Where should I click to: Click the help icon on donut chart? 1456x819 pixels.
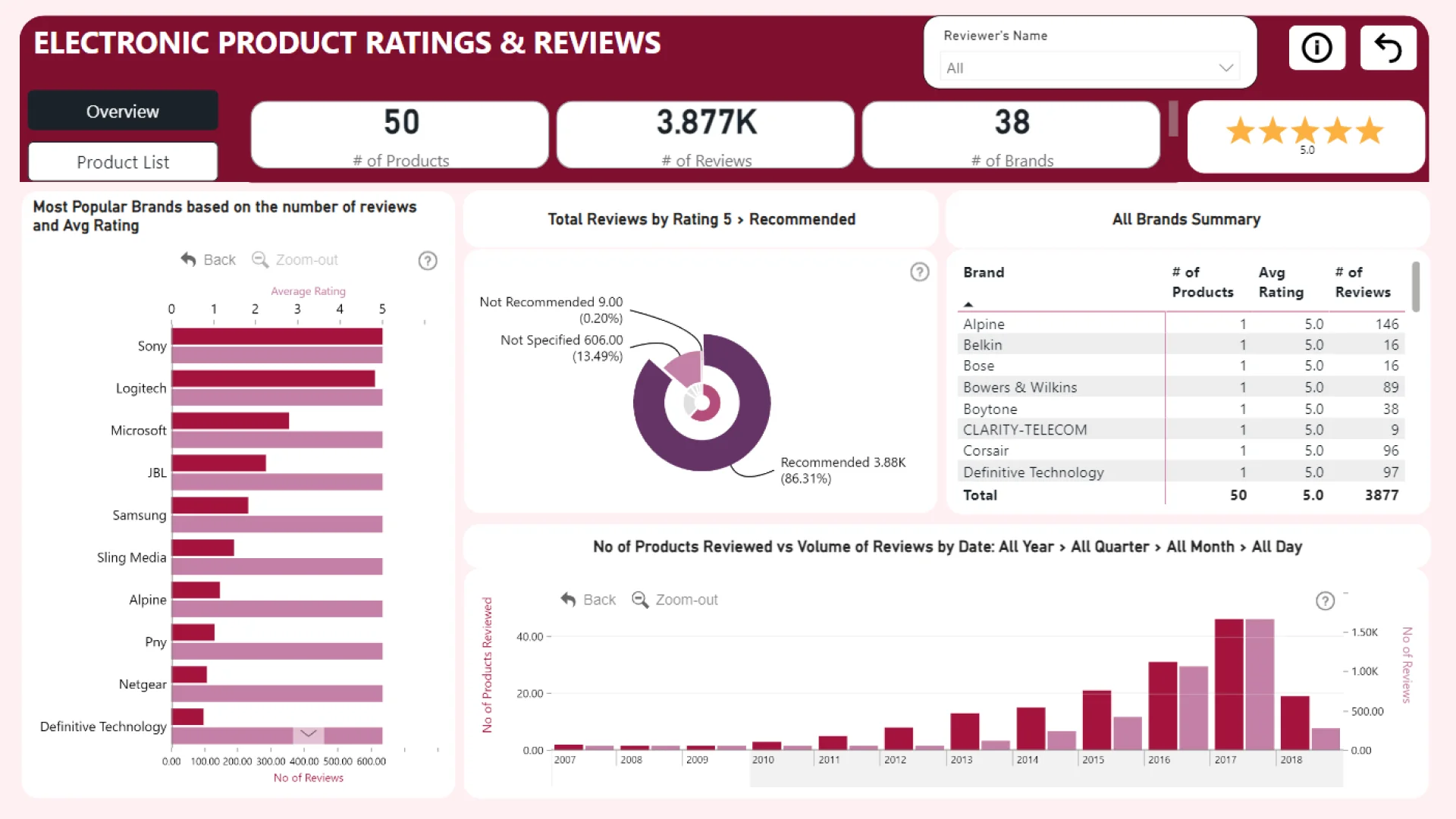point(919,272)
